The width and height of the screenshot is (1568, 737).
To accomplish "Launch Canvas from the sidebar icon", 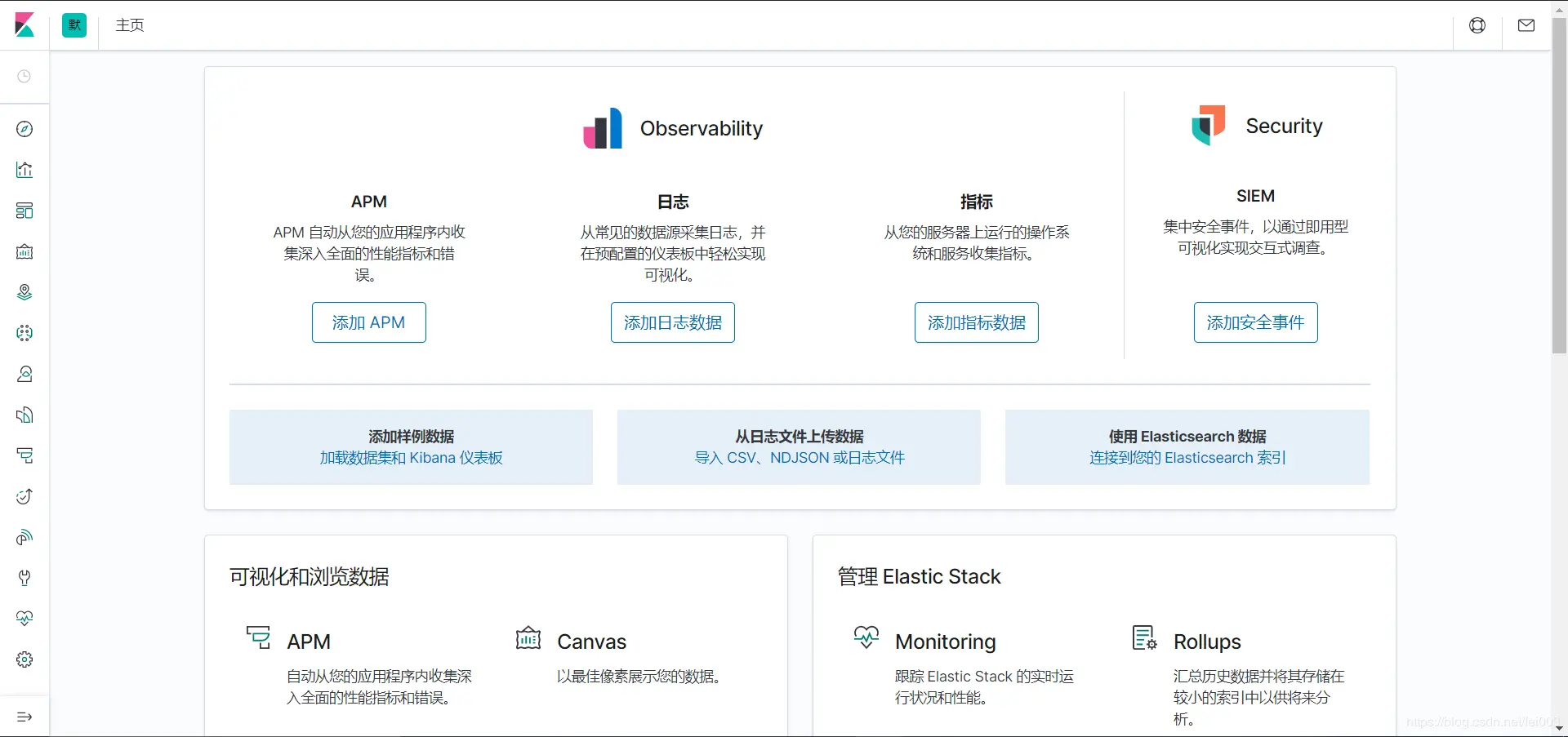I will pyautogui.click(x=24, y=251).
